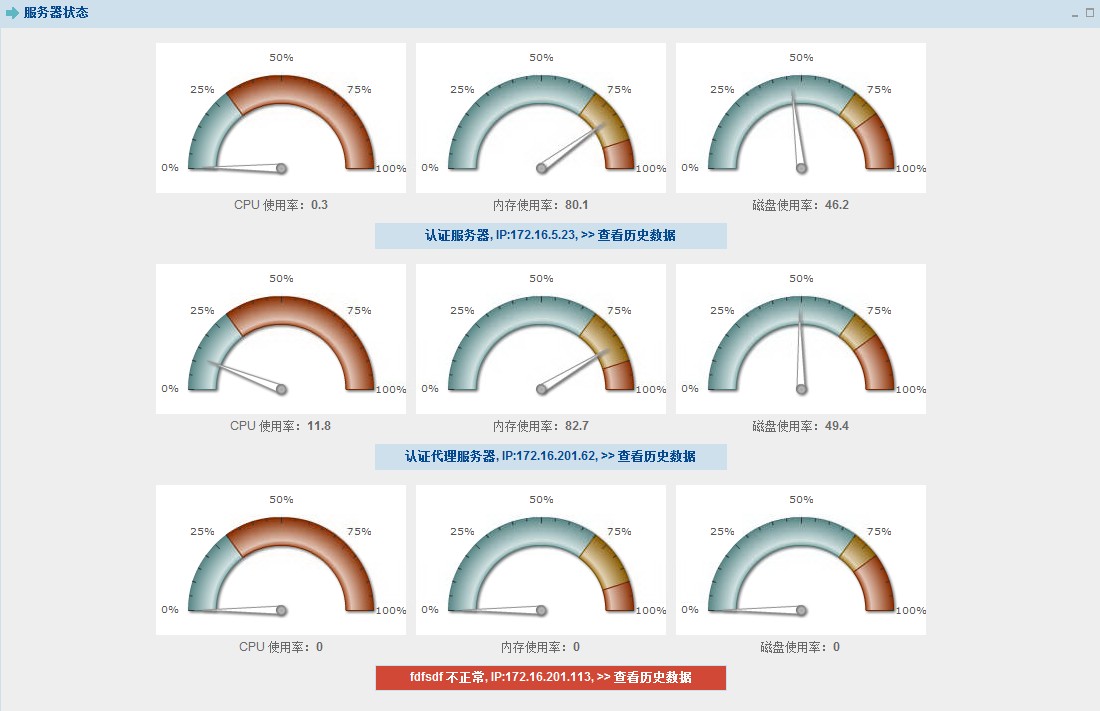
Task: Click the "内存使用率: 80.1" label
Action: (x=541, y=205)
